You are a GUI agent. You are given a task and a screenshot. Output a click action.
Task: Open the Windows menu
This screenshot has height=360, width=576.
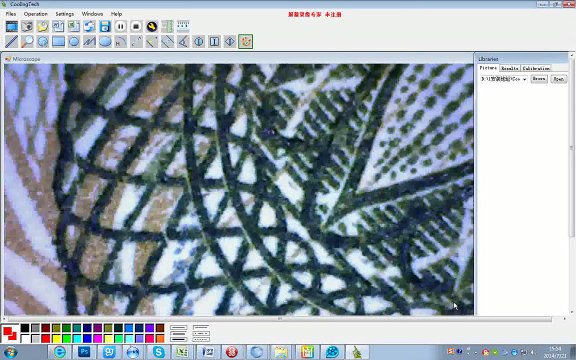(92, 14)
